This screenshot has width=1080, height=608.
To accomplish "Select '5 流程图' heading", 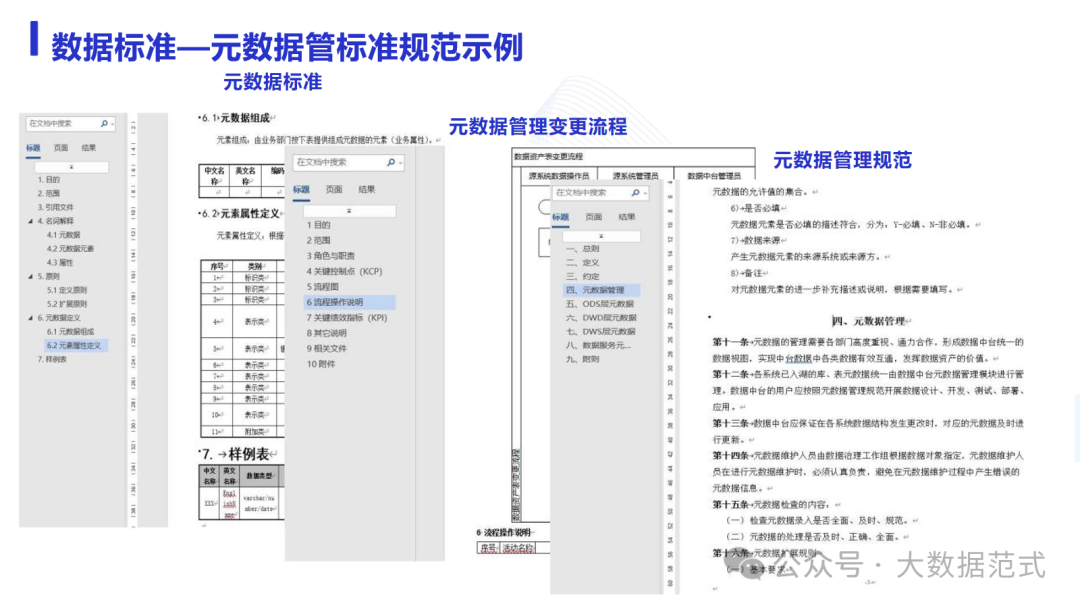I will [x=322, y=287].
